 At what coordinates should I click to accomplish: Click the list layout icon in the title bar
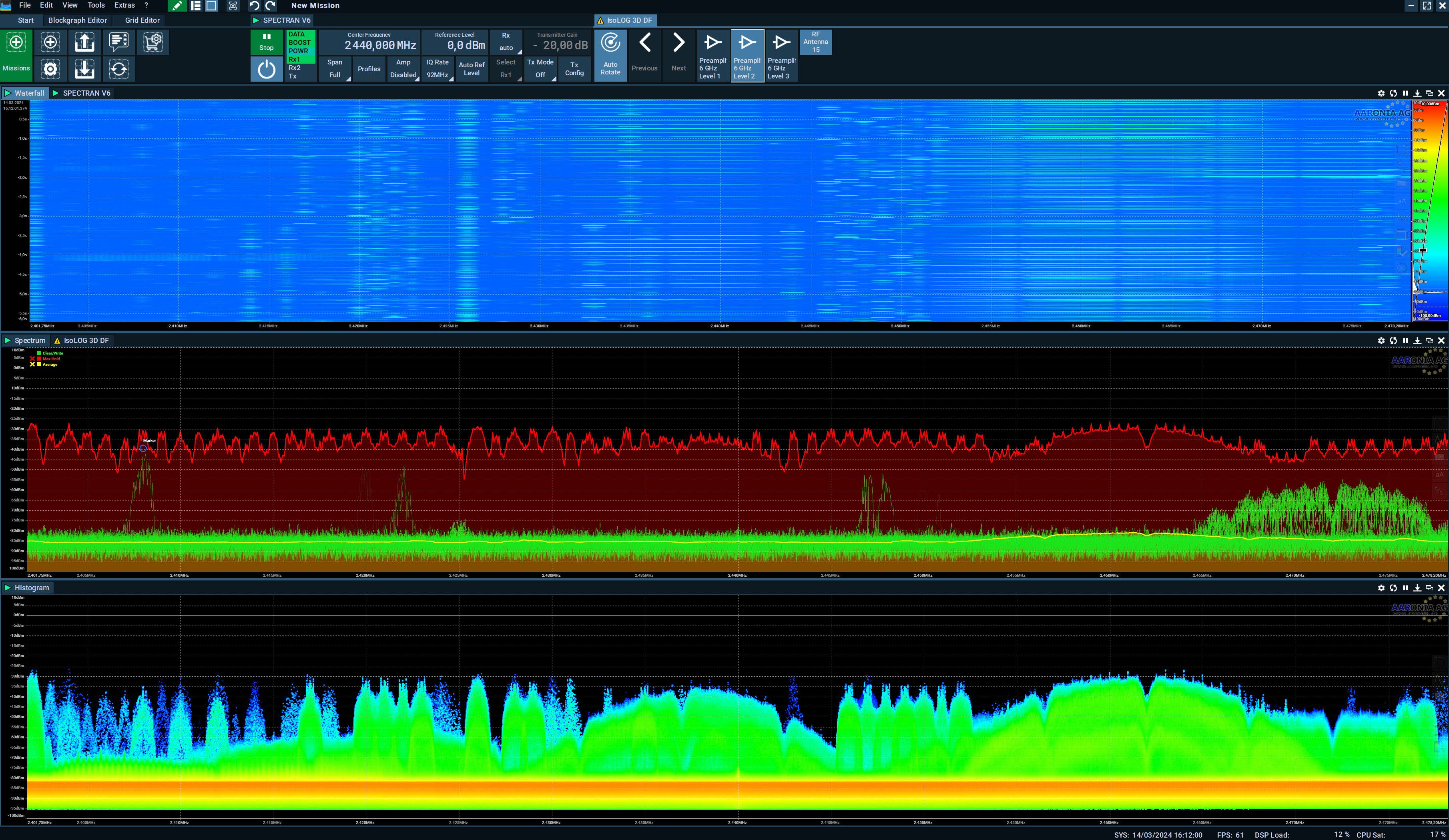pyautogui.click(x=195, y=6)
